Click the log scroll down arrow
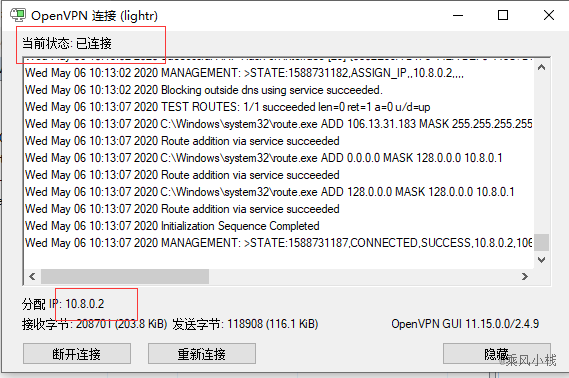Viewport: 569px width, 378px height. (541, 260)
